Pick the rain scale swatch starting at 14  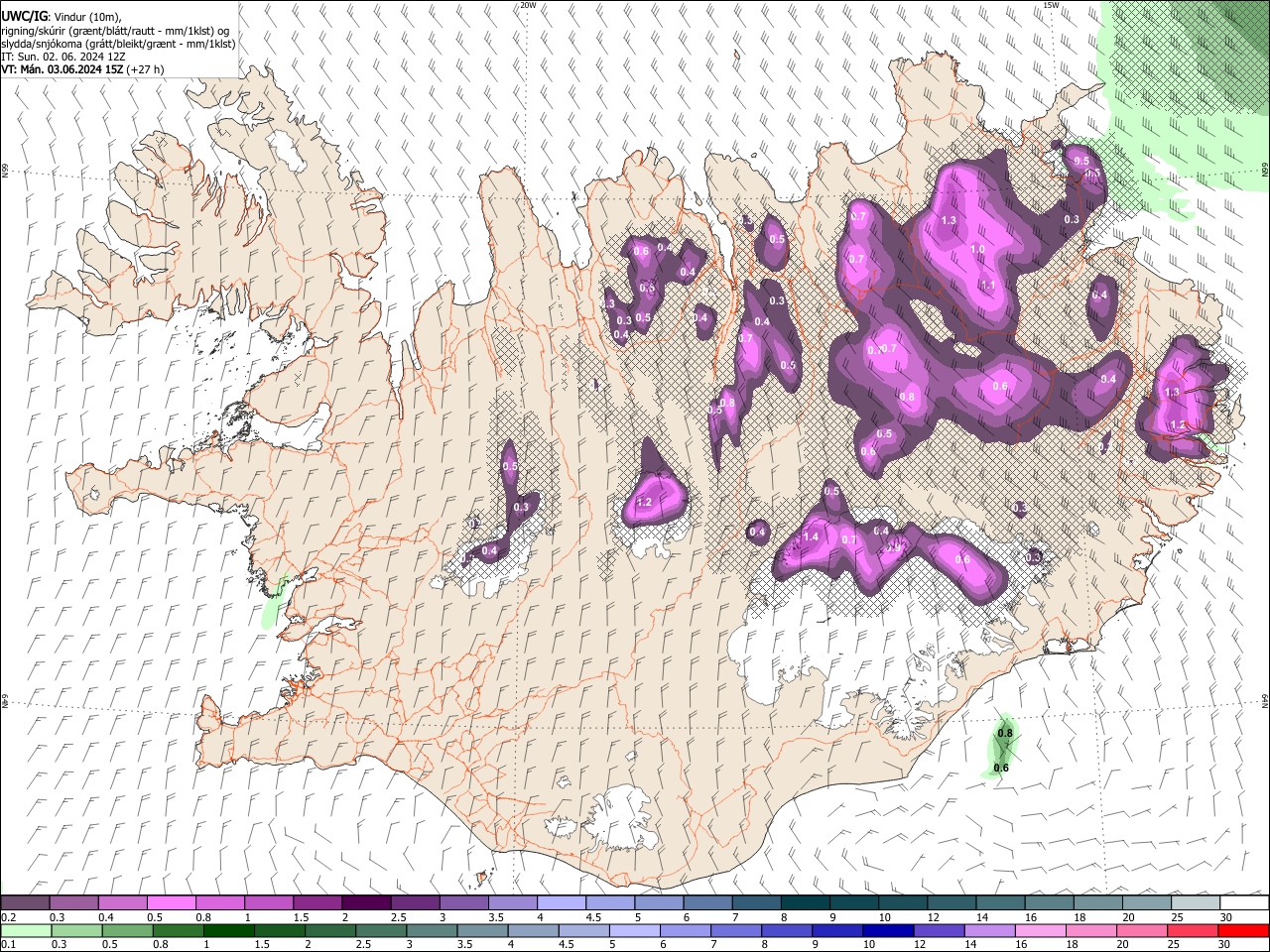(989, 930)
